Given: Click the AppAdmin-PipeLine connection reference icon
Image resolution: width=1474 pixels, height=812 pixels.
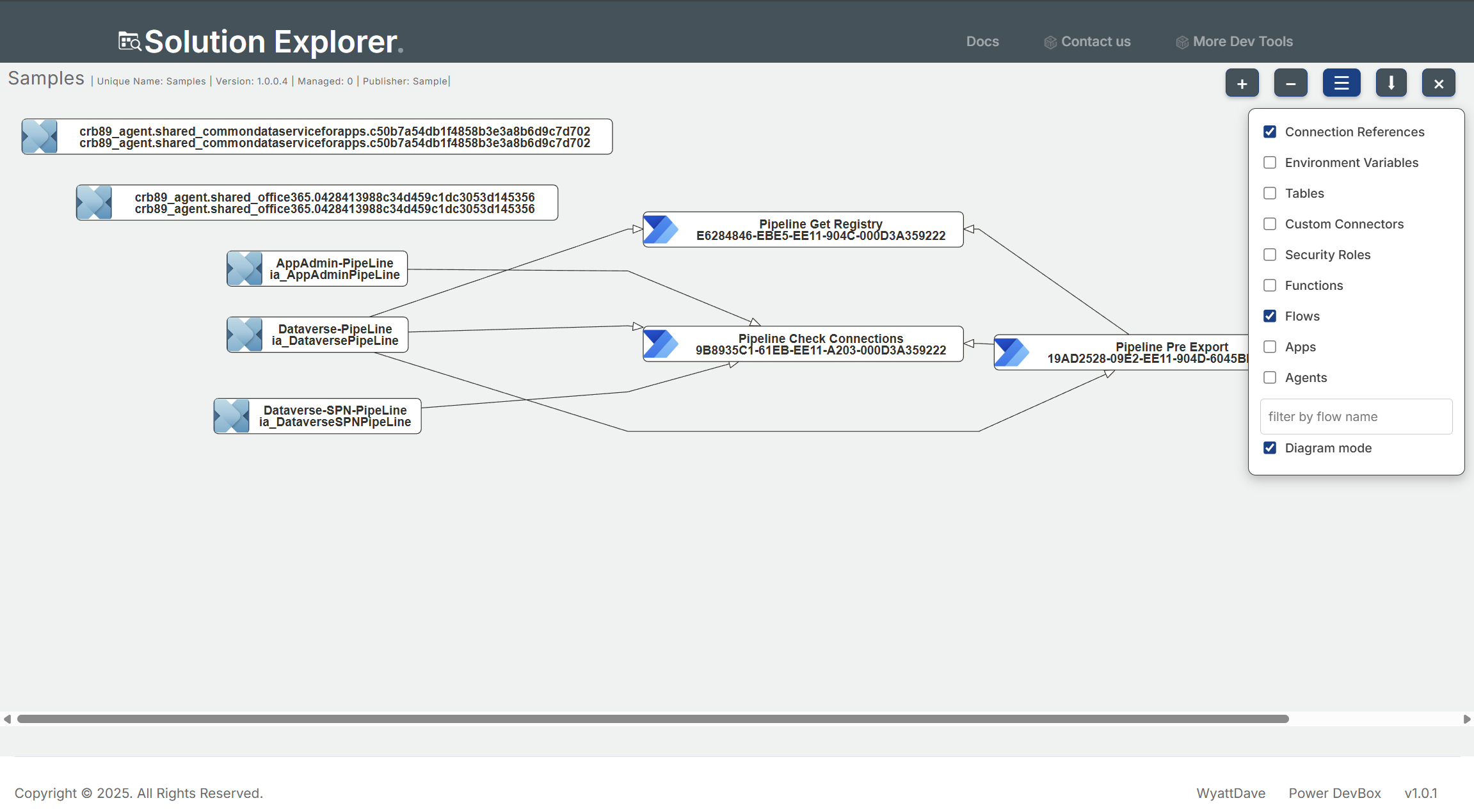Looking at the screenshot, I should (x=244, y=269).
